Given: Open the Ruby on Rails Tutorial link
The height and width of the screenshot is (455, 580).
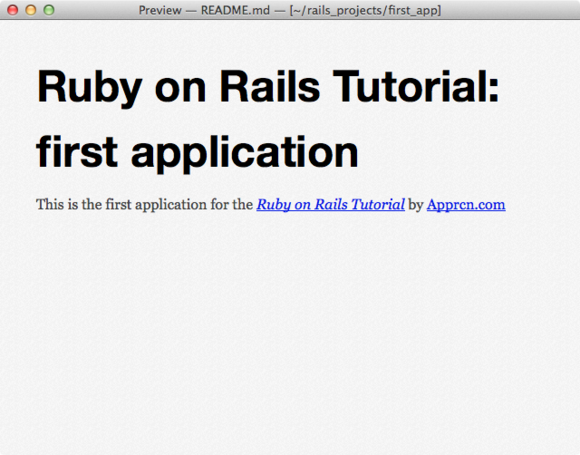Looking at the screenshot, I should (330, 205).
